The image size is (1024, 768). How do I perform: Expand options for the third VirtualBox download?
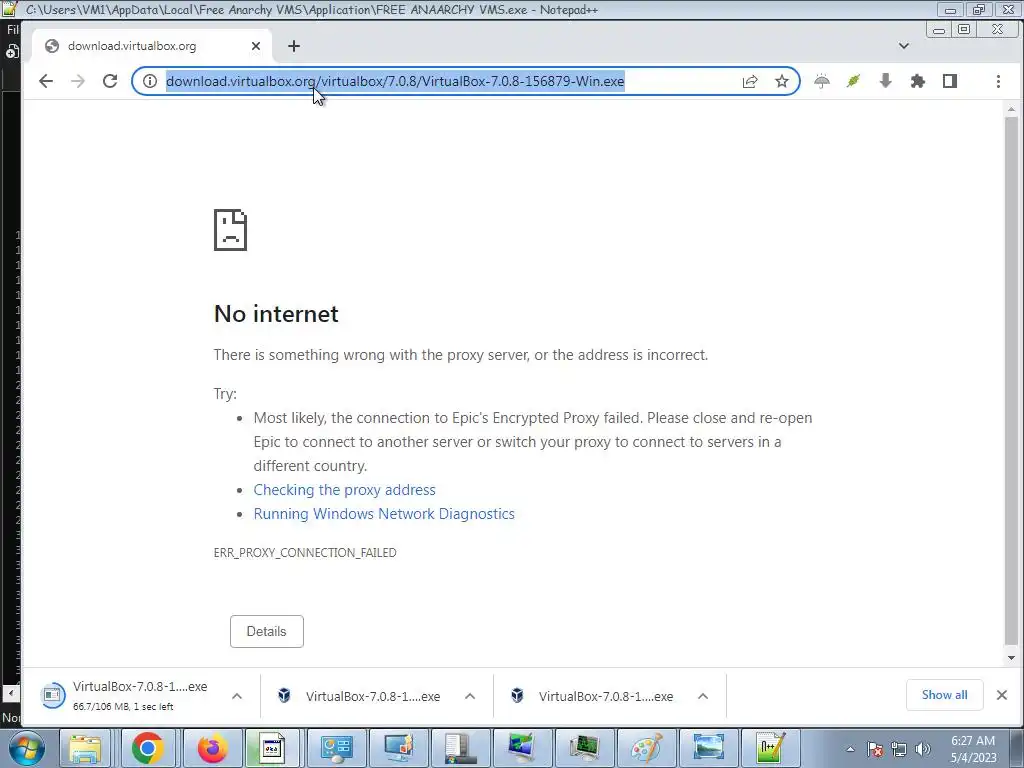click(x=703, y=696)
